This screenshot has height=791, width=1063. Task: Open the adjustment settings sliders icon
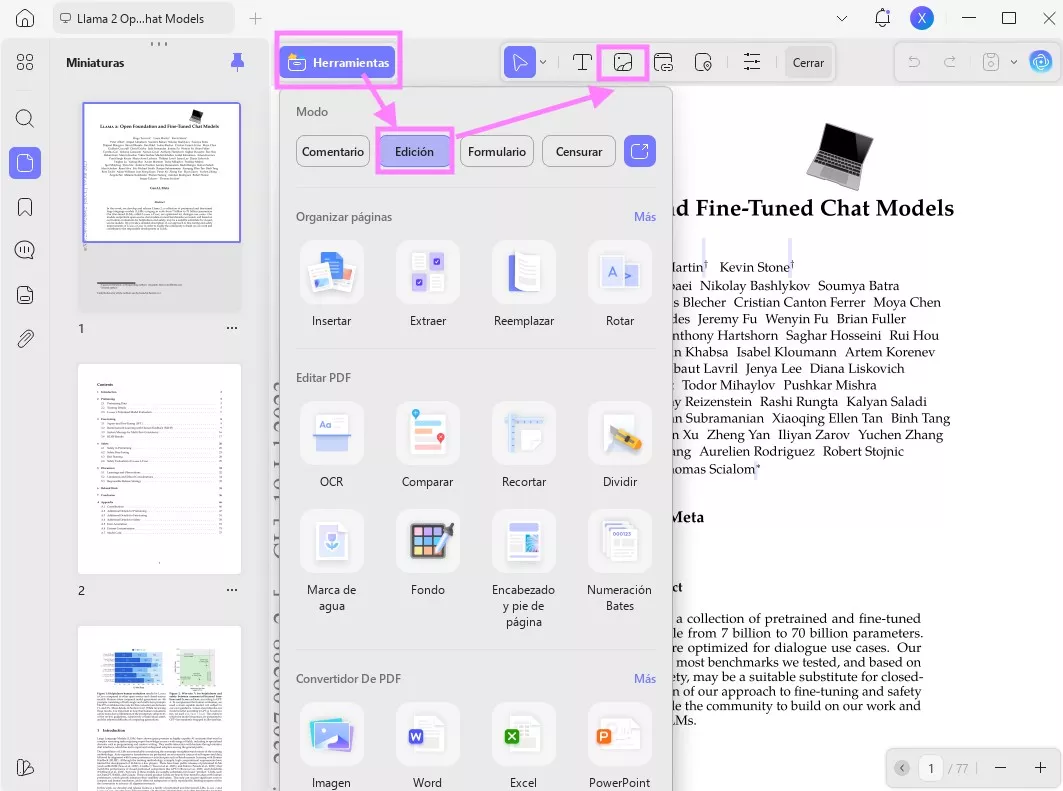pyautogui.click(x=752, y=62)
